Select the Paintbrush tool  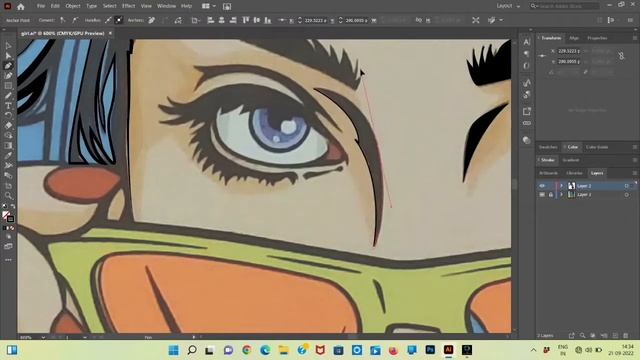(8, 96)
